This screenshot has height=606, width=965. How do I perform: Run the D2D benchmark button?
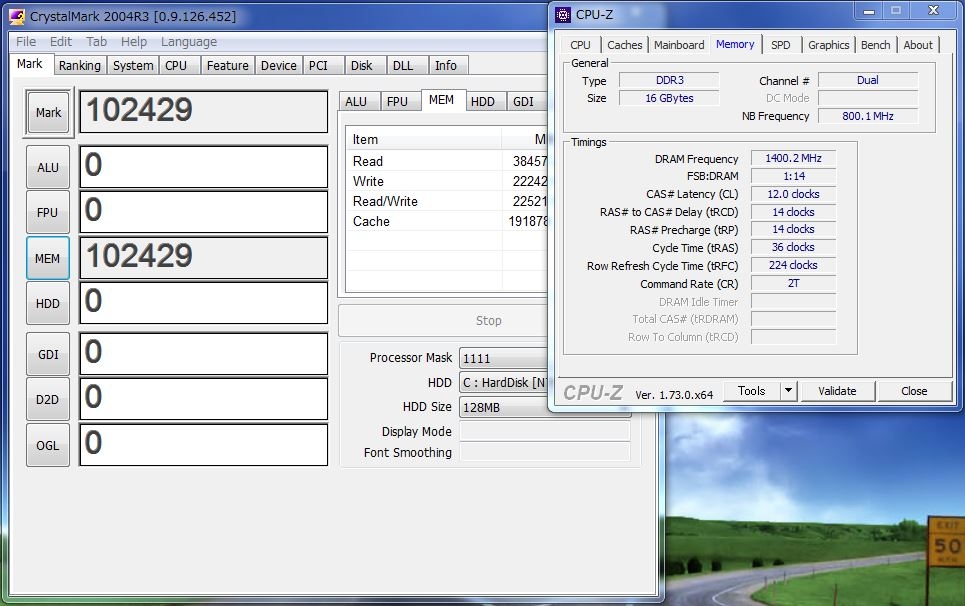48,399
